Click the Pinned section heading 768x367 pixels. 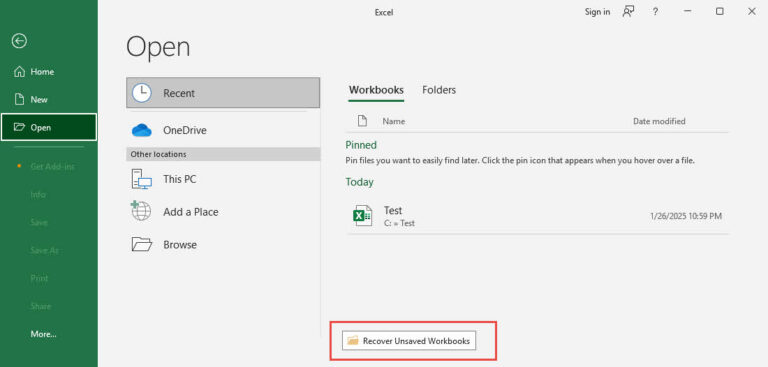(x=361, y=145)
